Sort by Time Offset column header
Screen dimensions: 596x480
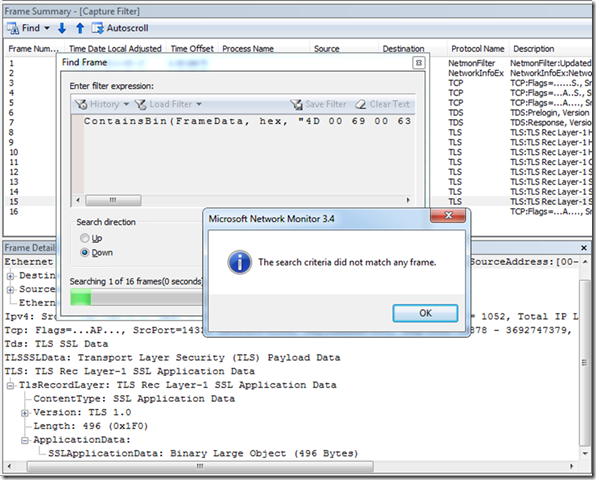(x=192, y=49)
